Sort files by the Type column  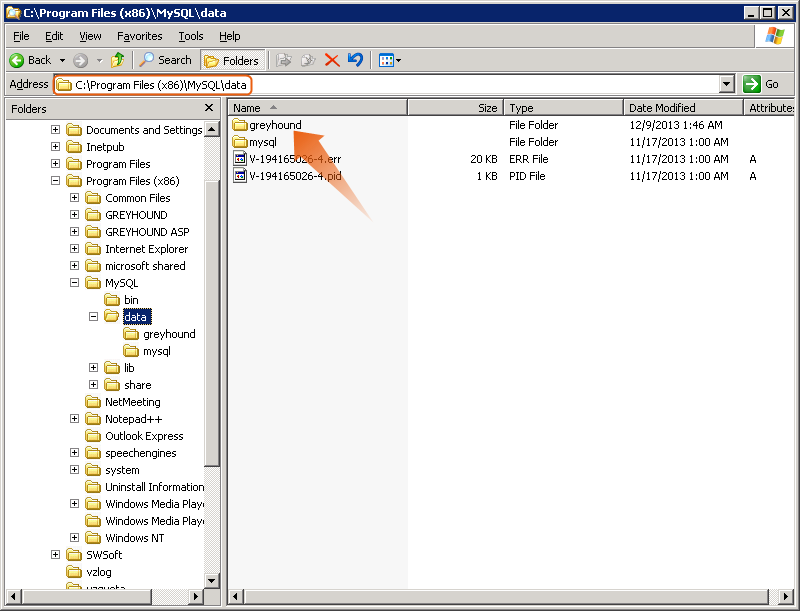pos(564,108)
